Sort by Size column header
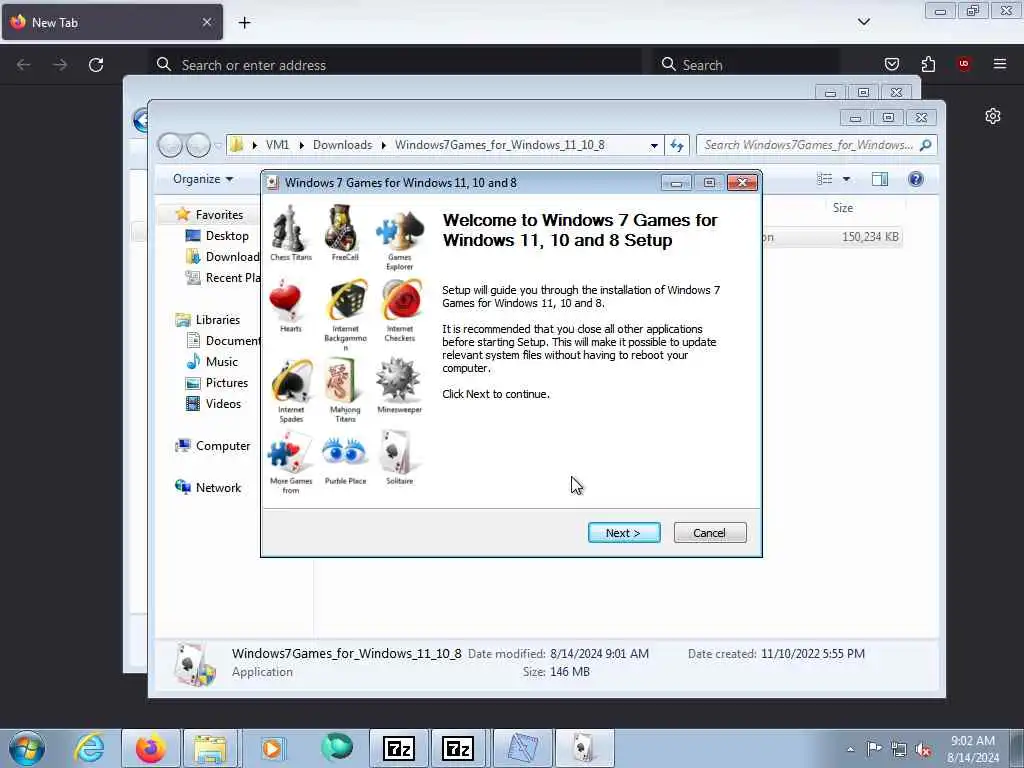The image size is (1024, 768). point(842,208)
